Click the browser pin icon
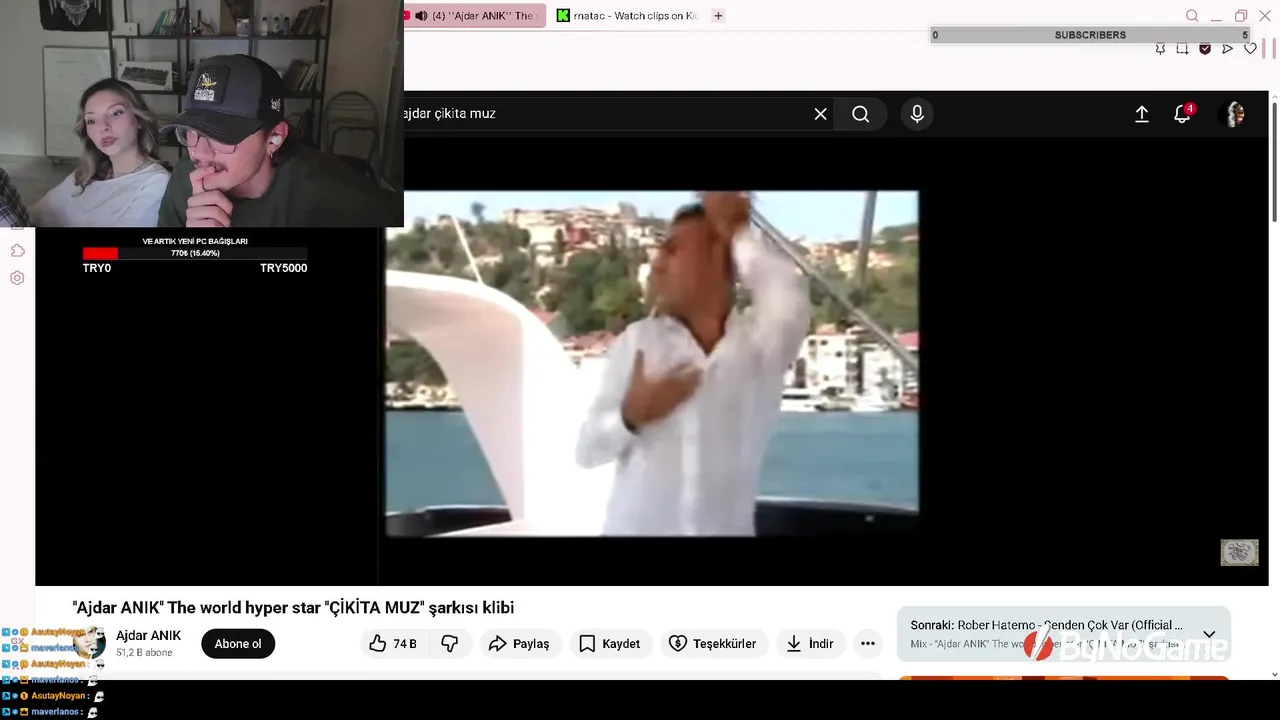 pos(1160,48)
